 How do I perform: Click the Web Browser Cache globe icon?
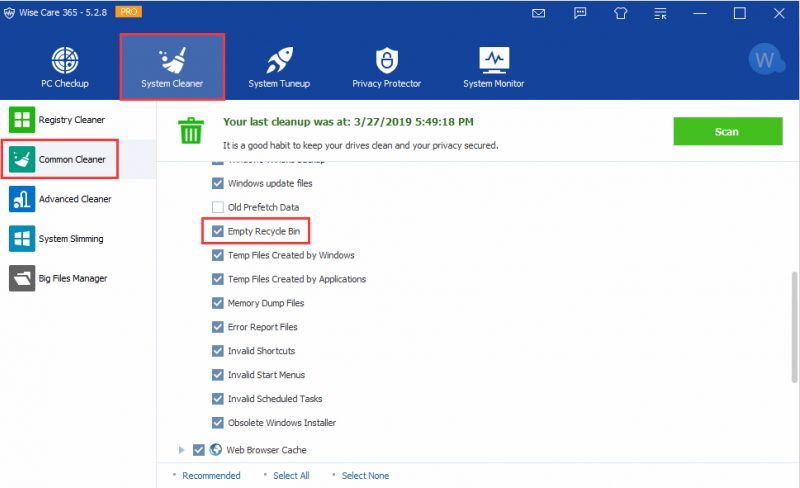(x=216, y=449)
